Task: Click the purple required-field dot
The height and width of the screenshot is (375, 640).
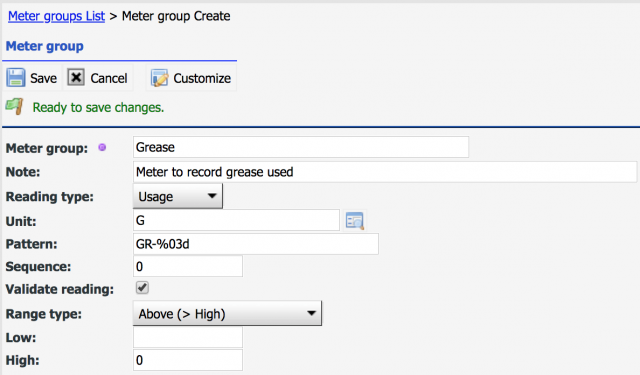Action: click(x=102, y=147)
